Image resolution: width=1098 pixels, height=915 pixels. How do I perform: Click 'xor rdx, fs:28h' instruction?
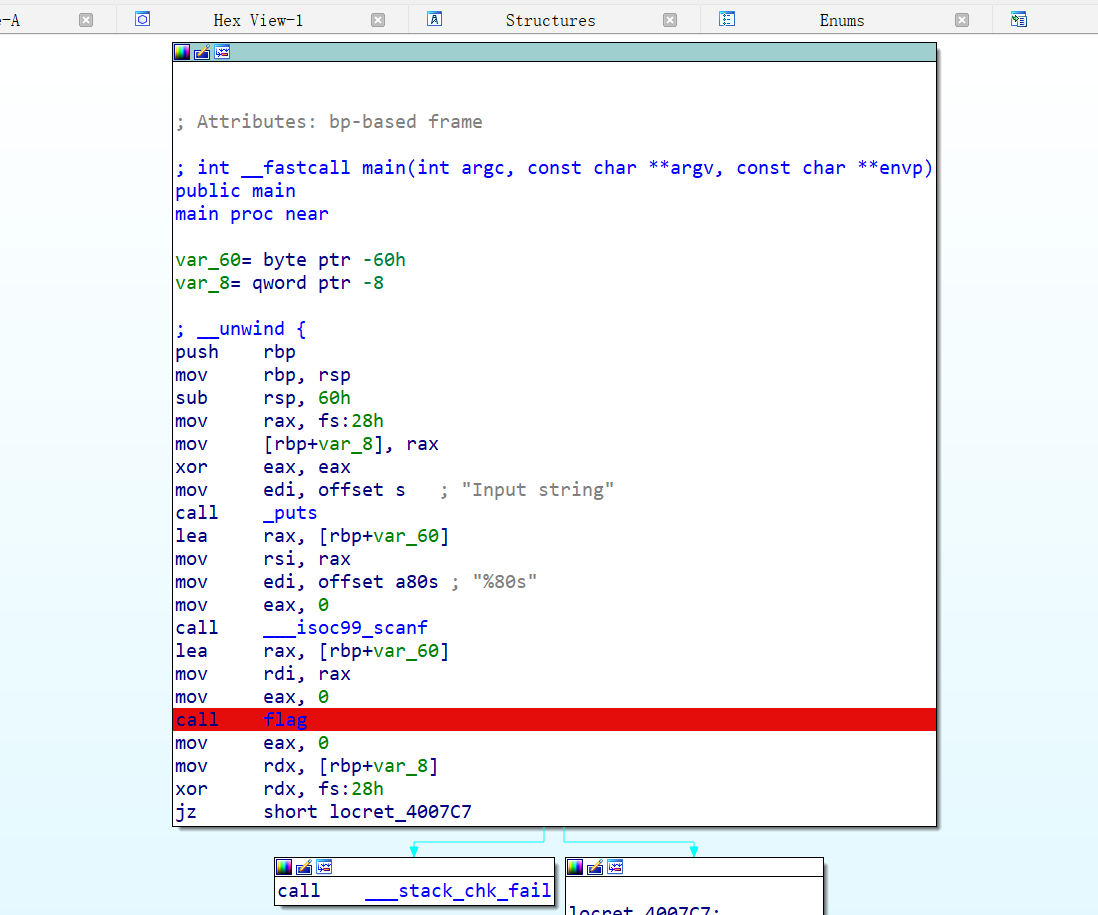pyautogui.click(x=279, y=789)
